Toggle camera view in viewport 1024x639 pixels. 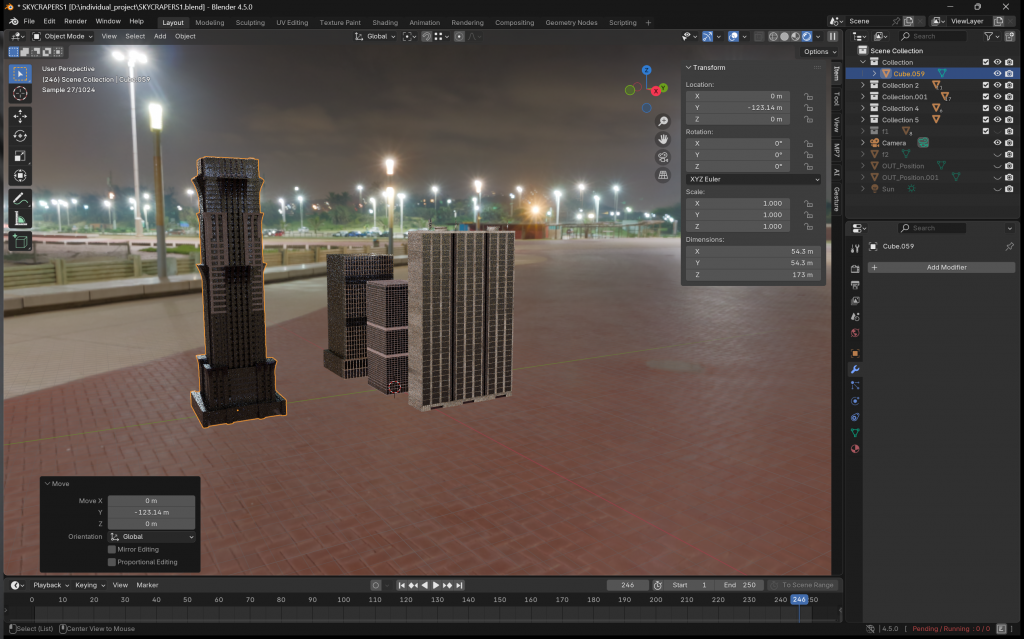663,157
